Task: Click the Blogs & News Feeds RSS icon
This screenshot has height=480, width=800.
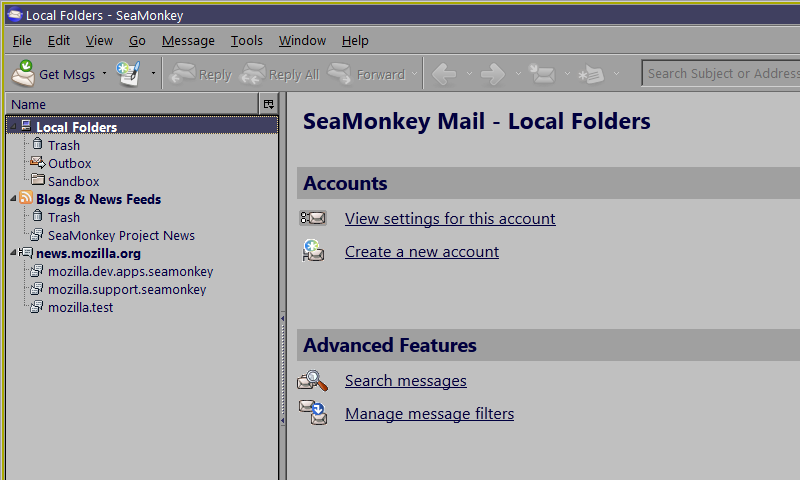Action: 26,197
